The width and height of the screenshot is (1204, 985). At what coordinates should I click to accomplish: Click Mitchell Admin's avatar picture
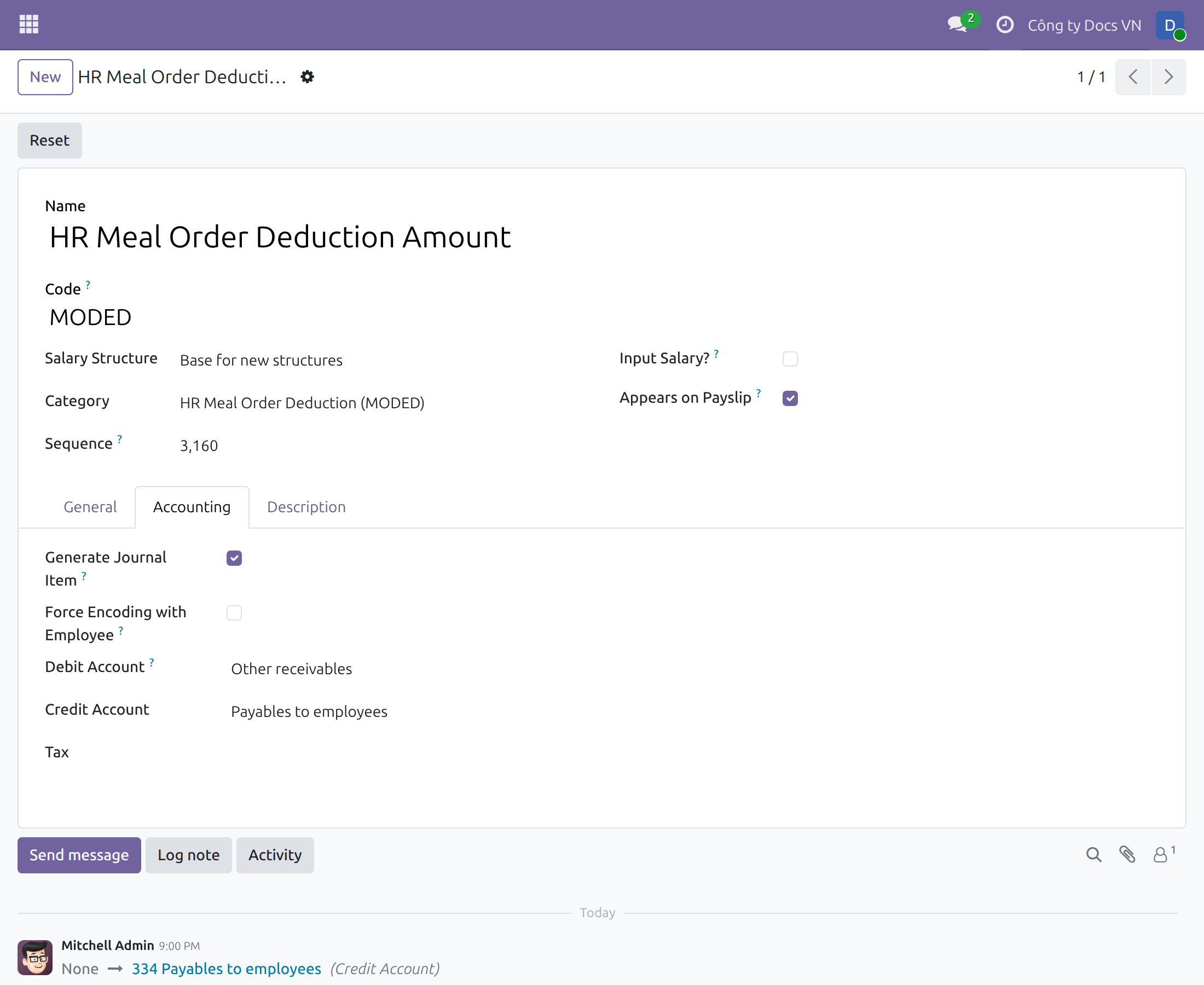pyautogui.click(x=34, y=957)
